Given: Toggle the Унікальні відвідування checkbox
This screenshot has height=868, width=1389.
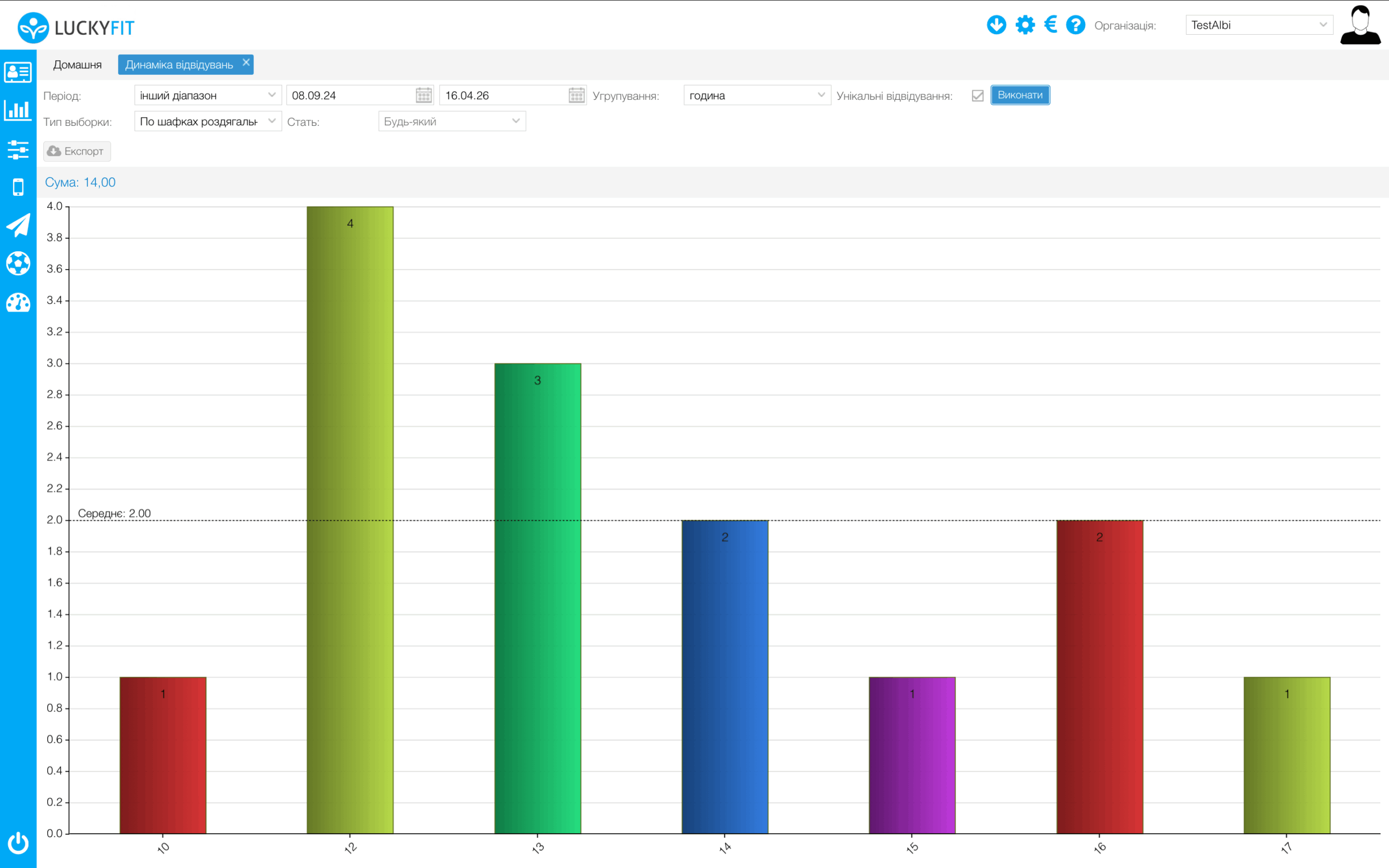Looking at the screenshot, I should pos(978,95).
